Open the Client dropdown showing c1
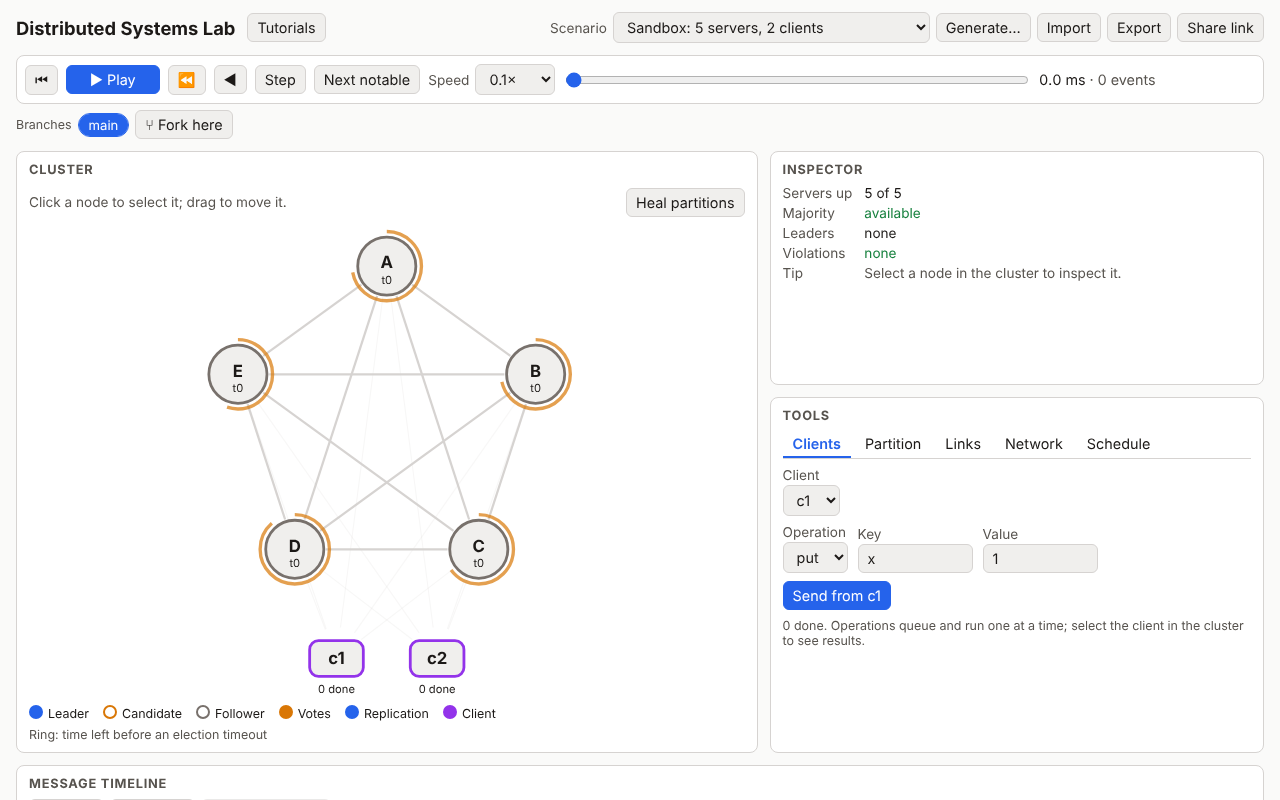Image resolution: width=1280 pixels, height=800 pixels. click(811, 501)
